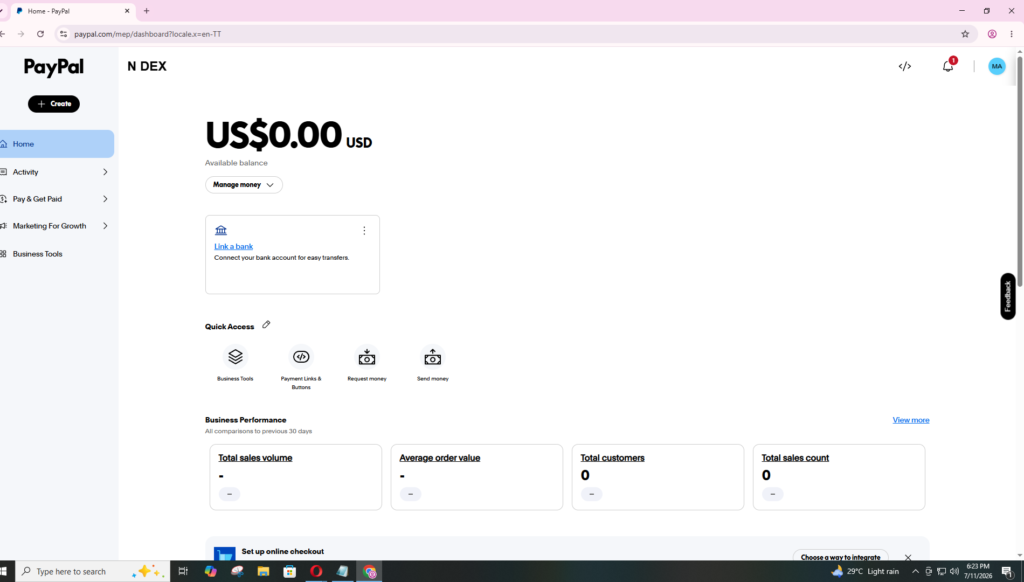Viewport: 1024px width, 582px height.
Task: Expand the Pay & Get Paid chevron
Action: pyautogui.click(x=105, y=199)
